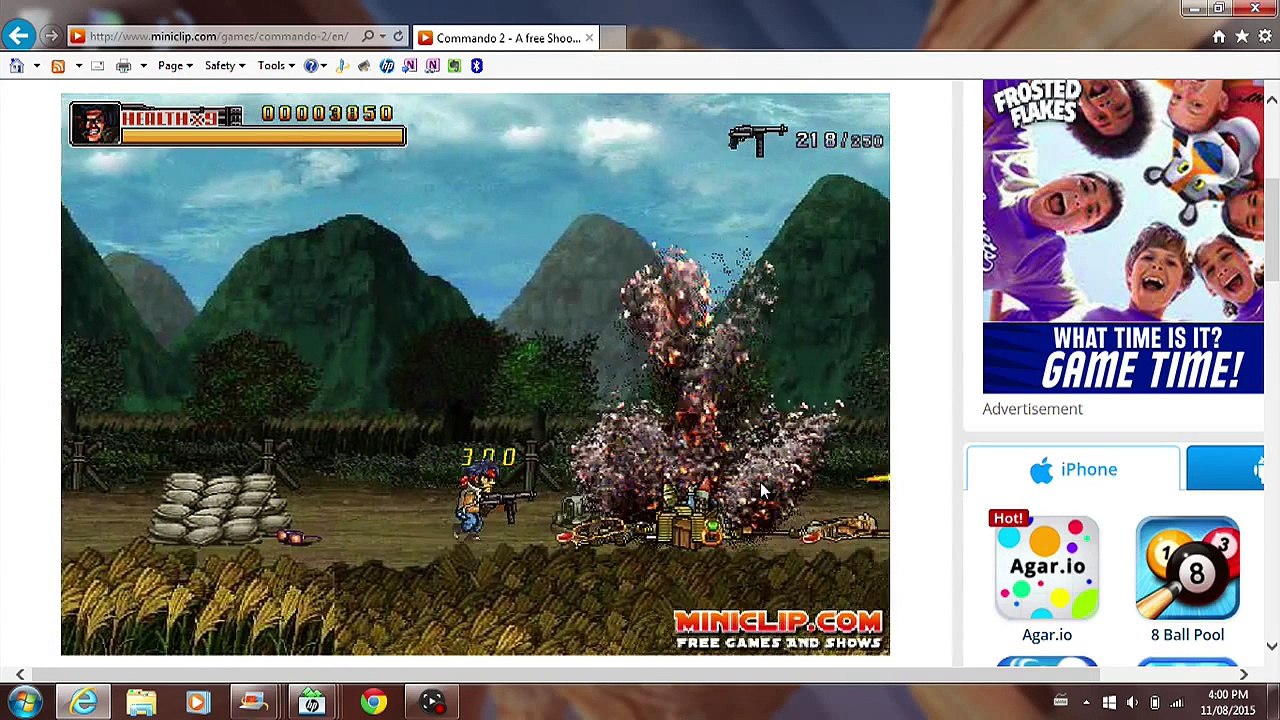Screen dimensions: 1280x720
Task: Open the address bar autocomplete dropdown arrow
Action: point(383,37)
